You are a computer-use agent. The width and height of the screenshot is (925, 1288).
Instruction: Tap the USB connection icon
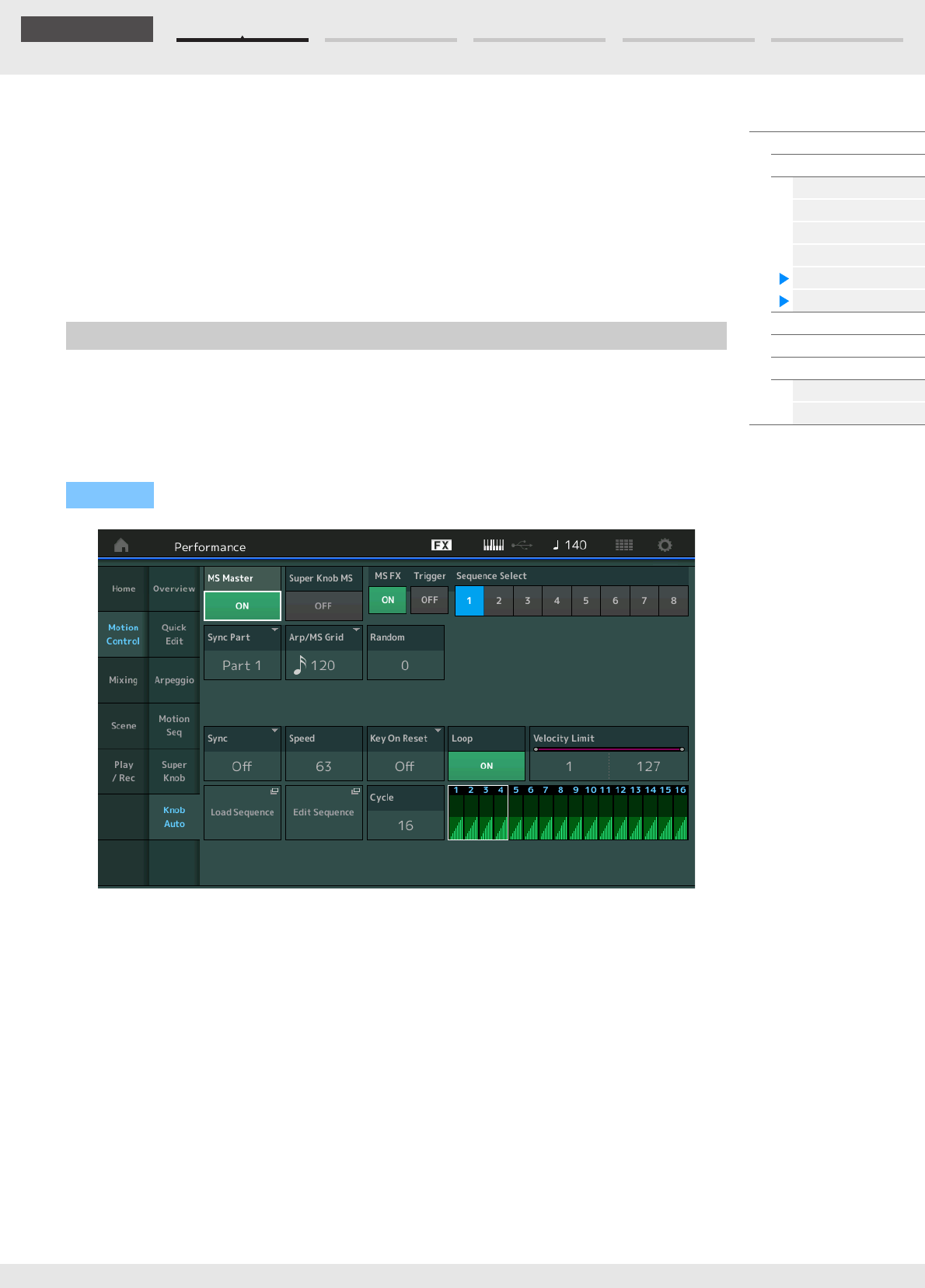522,546
